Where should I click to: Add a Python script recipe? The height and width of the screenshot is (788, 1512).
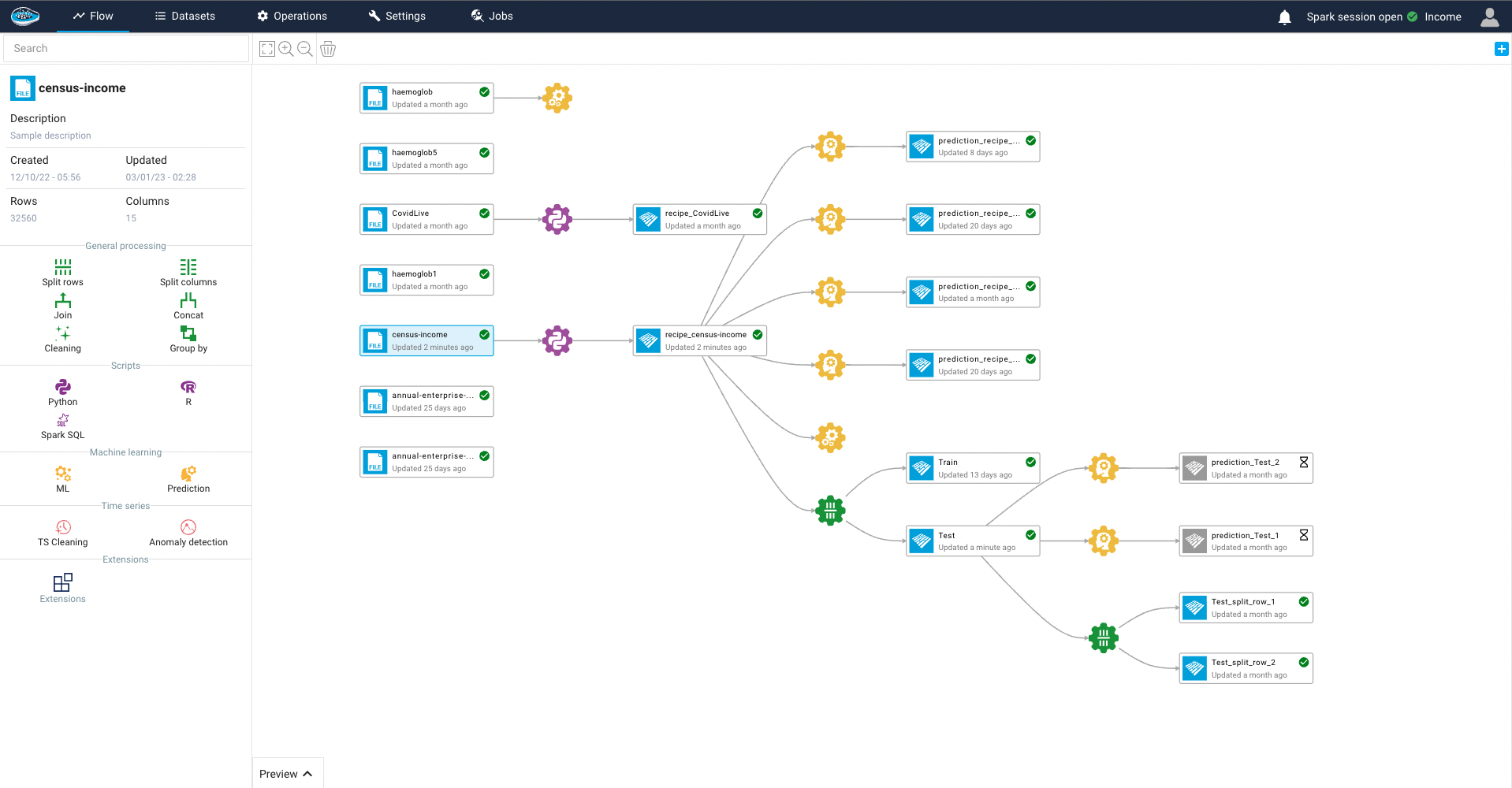pos(62,388)
